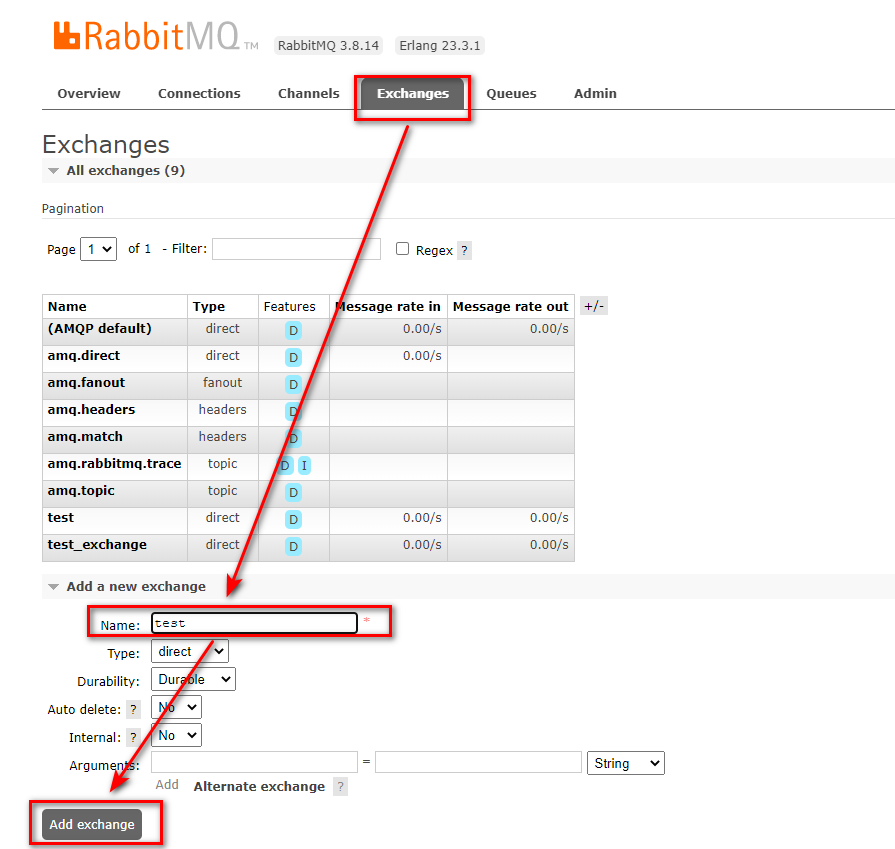This screenshot has height=849, width=895.
Task: Open the test_exchange exchange link
Action: (x=97, y=545)
